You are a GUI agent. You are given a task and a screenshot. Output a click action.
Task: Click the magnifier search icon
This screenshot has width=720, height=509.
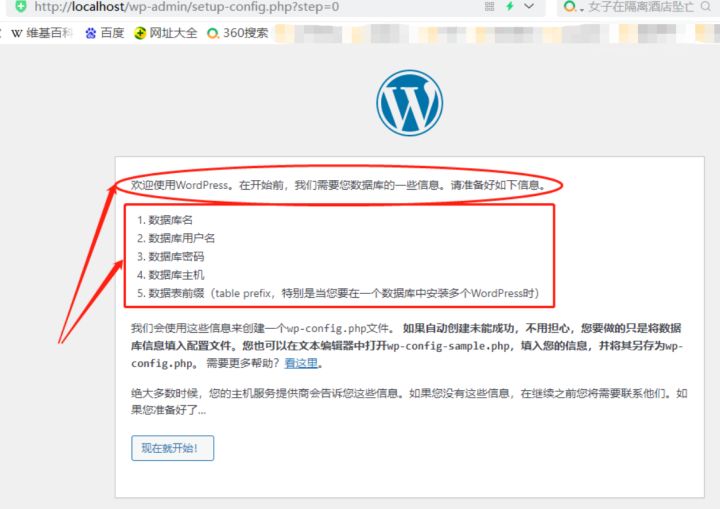point(706,6)
